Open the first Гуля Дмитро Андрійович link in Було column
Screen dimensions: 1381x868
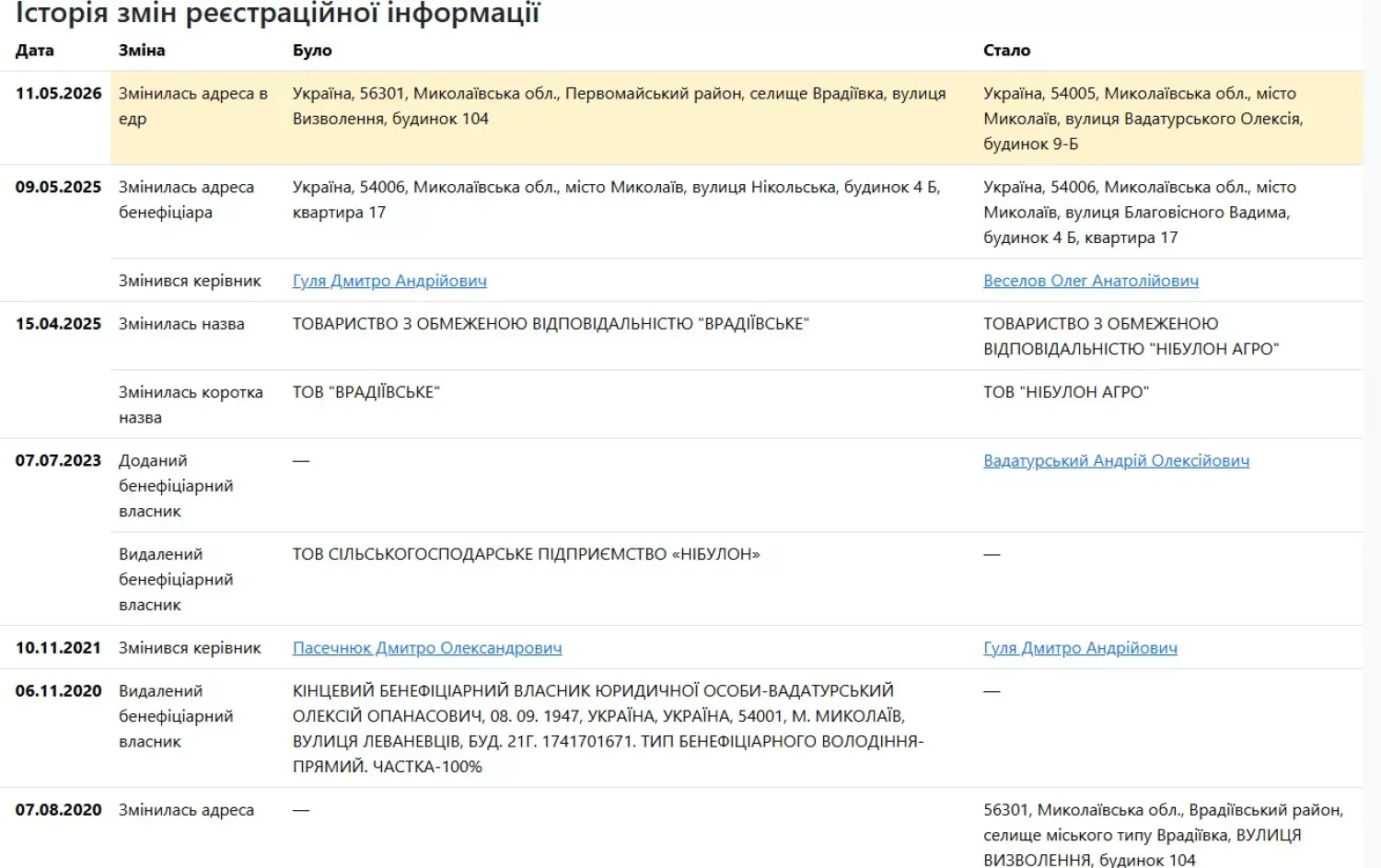point(389,281)
